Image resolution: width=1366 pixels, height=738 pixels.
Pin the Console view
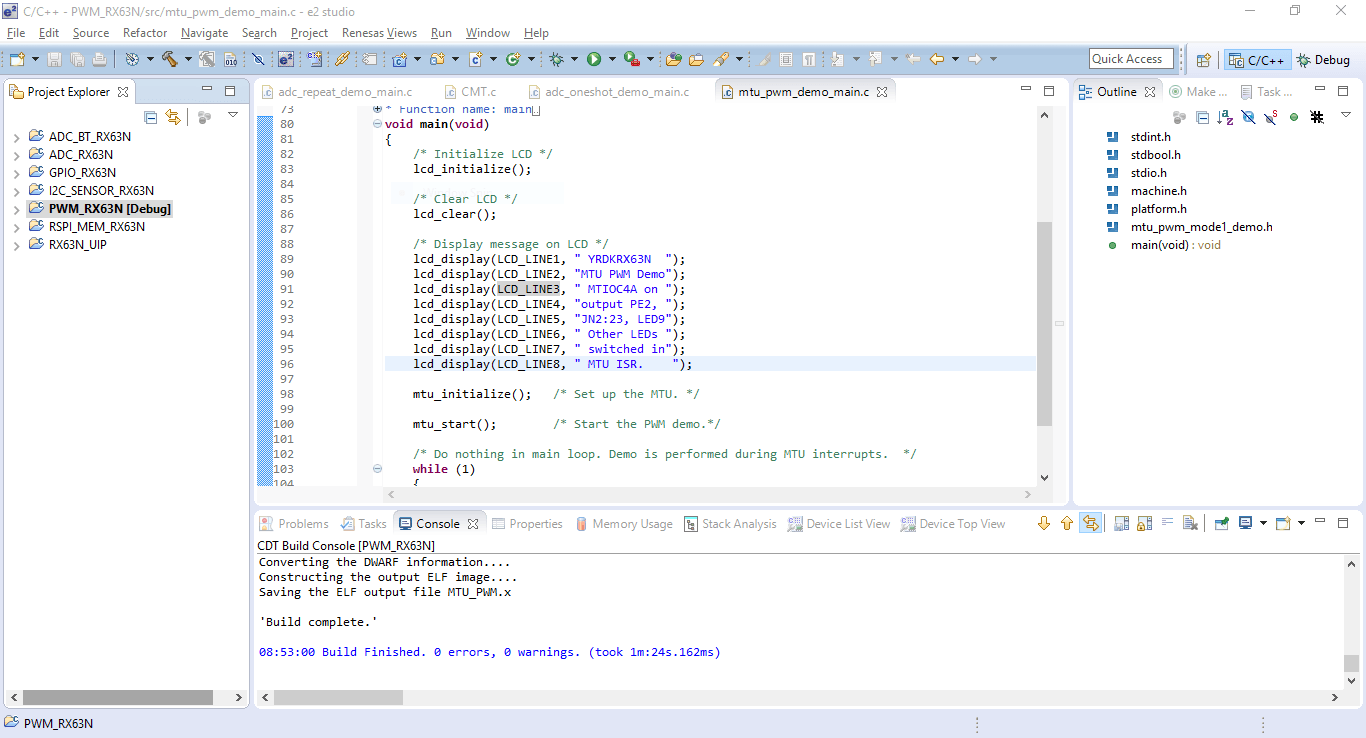click(1221, 523)
